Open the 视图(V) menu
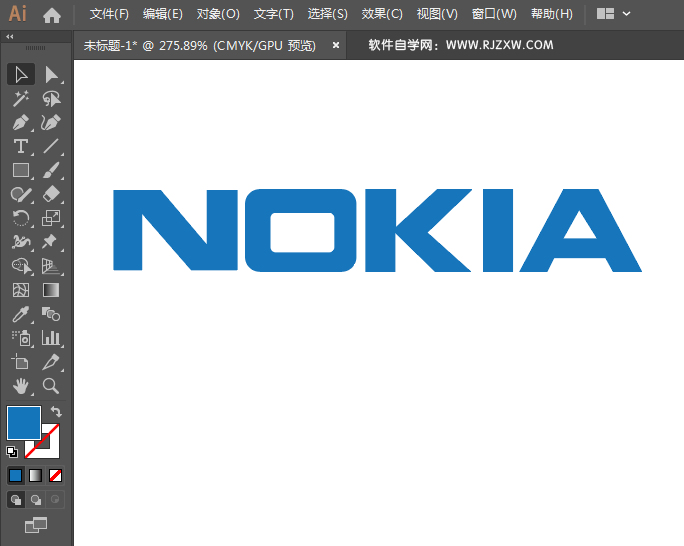Screen dimensions: 684x546 [x=437, y=14]
